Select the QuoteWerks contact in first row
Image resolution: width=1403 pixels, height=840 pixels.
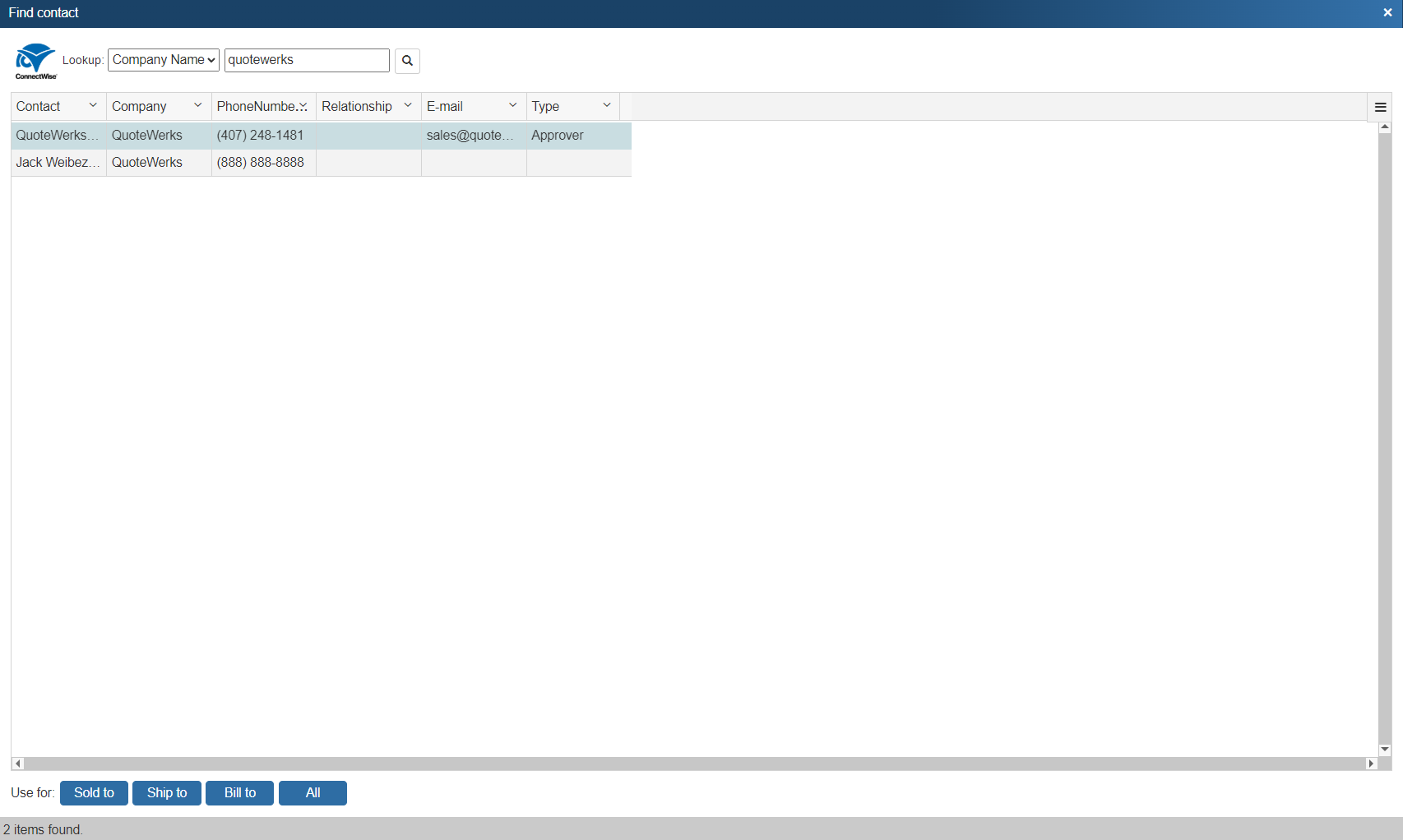[58, 136]
